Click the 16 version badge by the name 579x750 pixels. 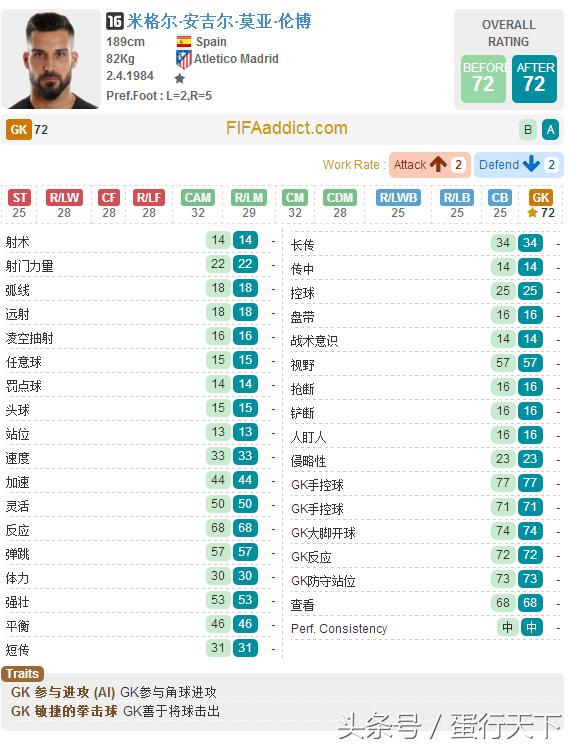tap(114, 21)
